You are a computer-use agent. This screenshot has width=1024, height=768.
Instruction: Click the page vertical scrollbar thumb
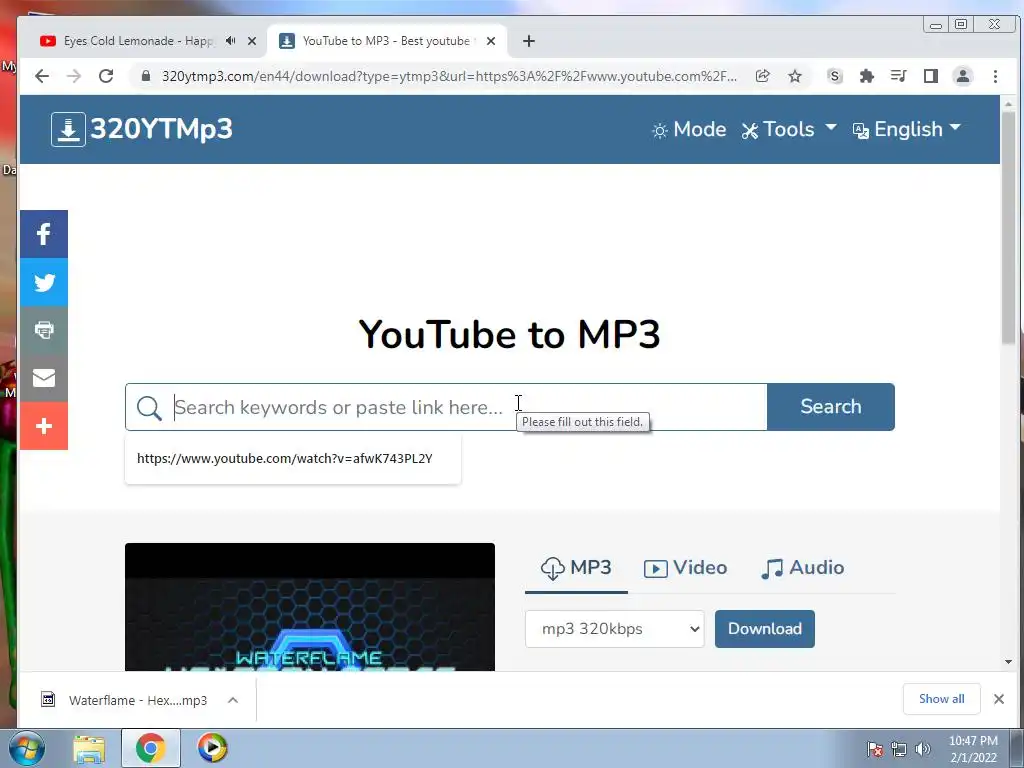(x=1008, y=229)
